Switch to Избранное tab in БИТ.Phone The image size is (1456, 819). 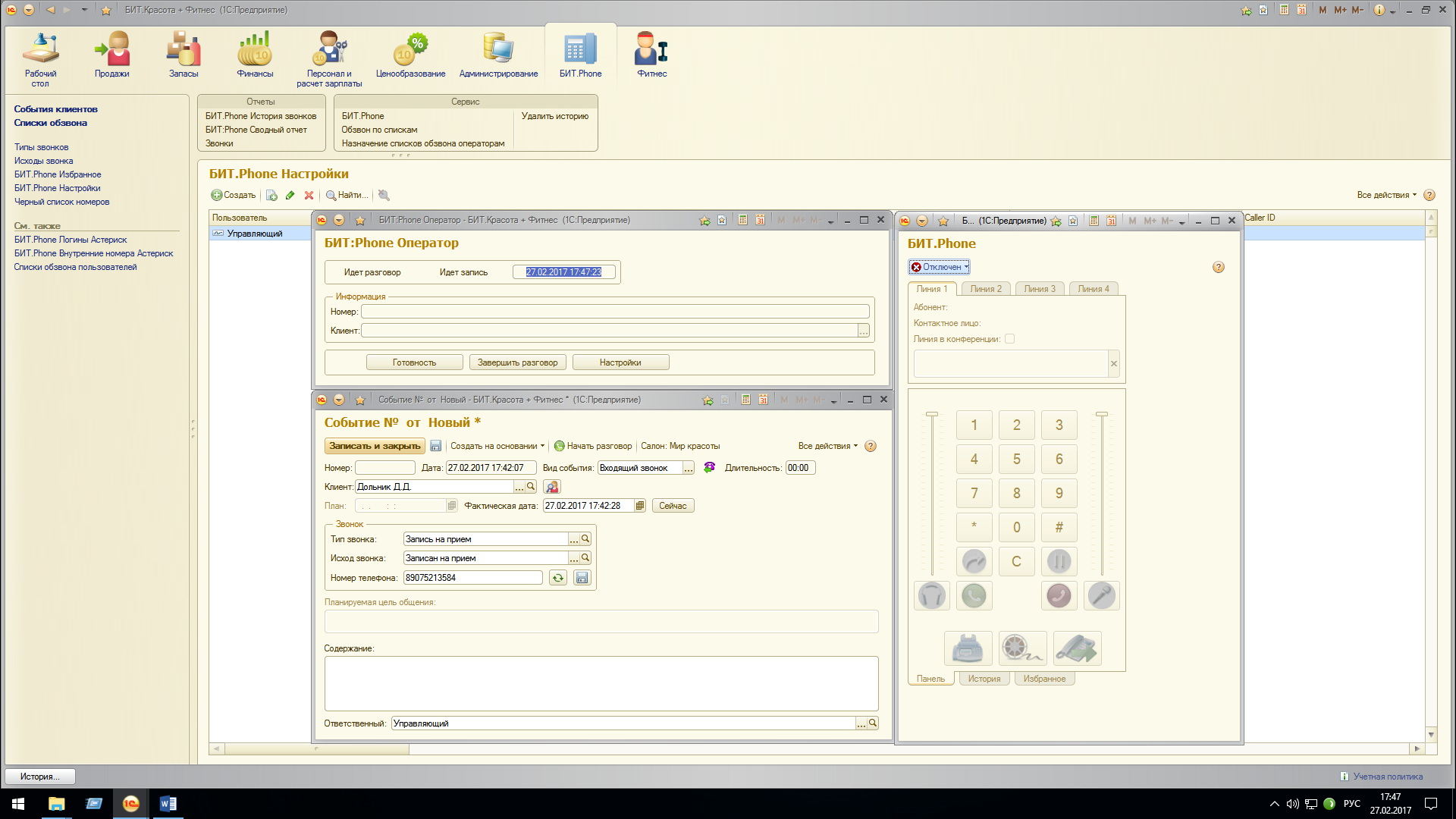click(1044, 679)
